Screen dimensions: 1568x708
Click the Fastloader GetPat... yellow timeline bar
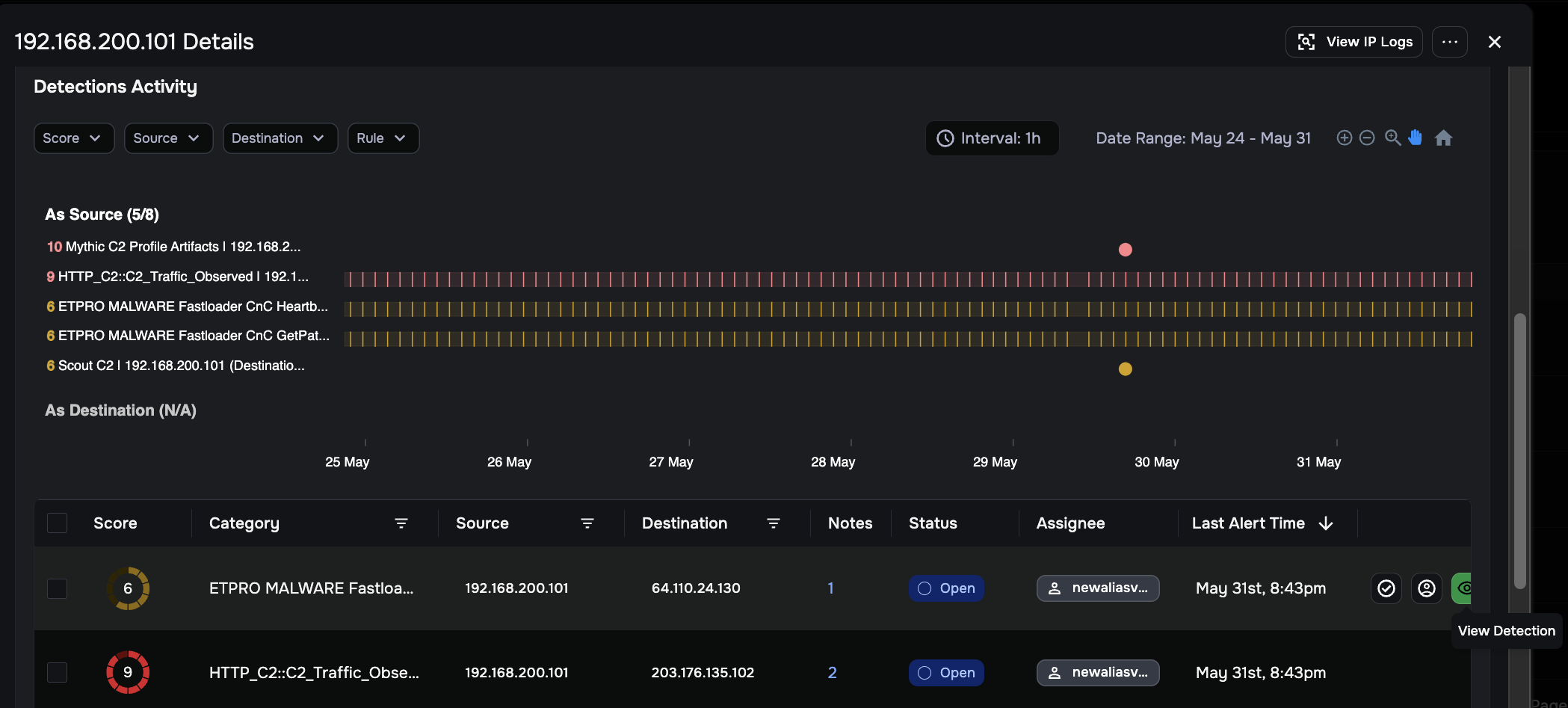pos(908,339)
